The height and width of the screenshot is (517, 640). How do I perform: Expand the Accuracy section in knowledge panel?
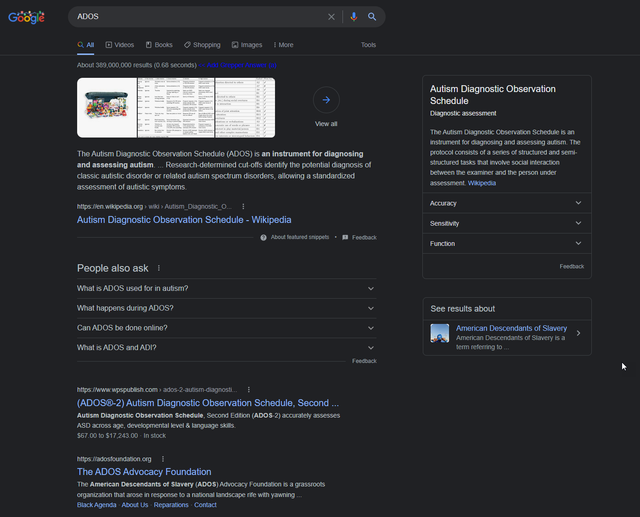point(507,203)
